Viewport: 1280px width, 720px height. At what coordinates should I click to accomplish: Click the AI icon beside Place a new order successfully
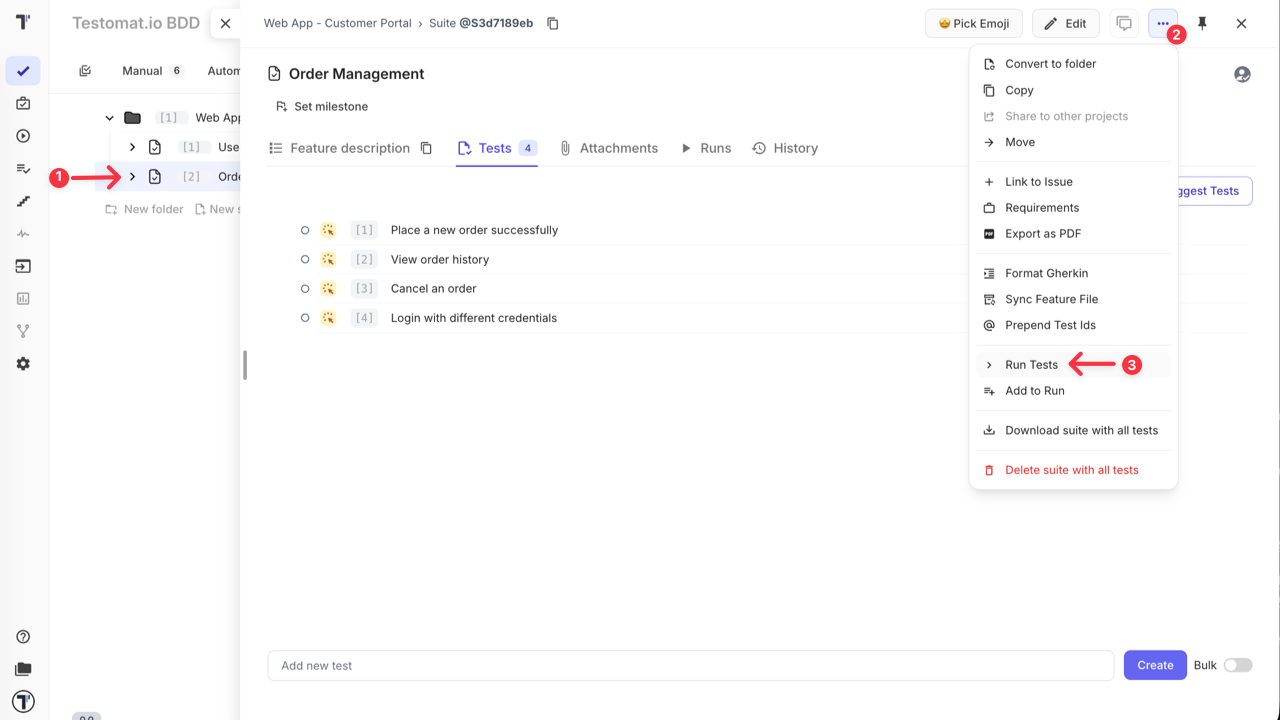click(x=328, y=230)
